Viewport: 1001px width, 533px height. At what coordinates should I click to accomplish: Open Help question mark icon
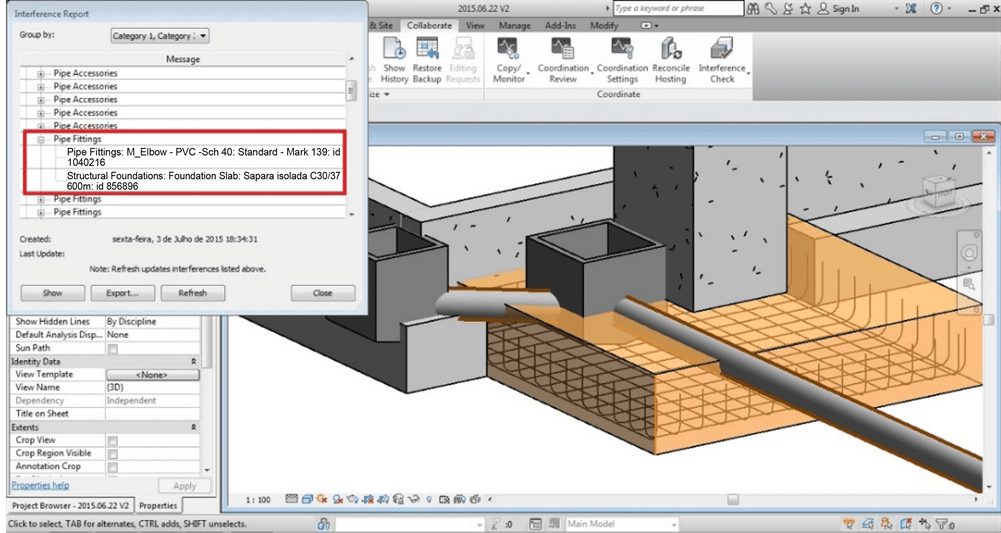(x=936, y=8)
